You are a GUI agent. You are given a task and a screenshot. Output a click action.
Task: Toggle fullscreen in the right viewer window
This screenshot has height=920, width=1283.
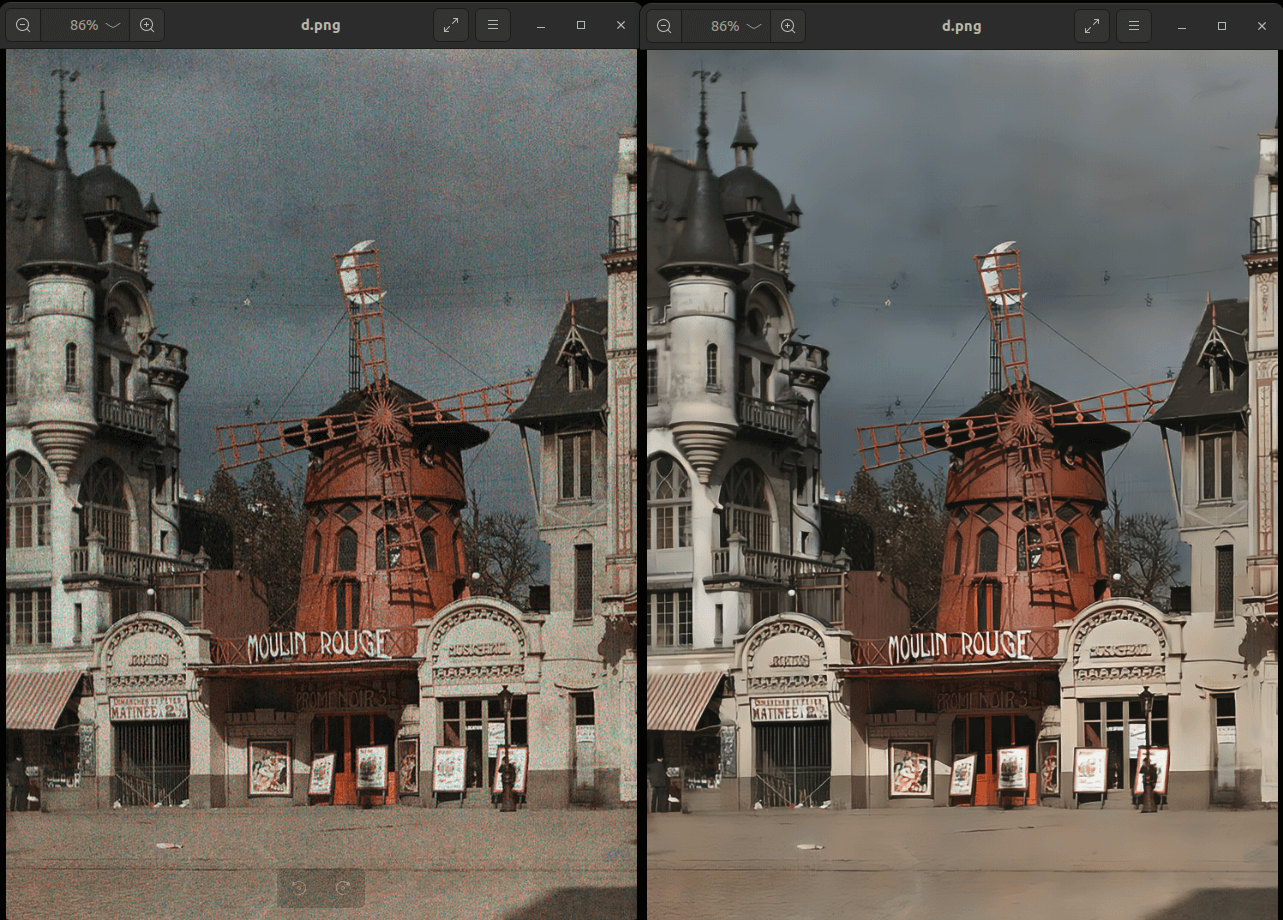click(1092, 25)
